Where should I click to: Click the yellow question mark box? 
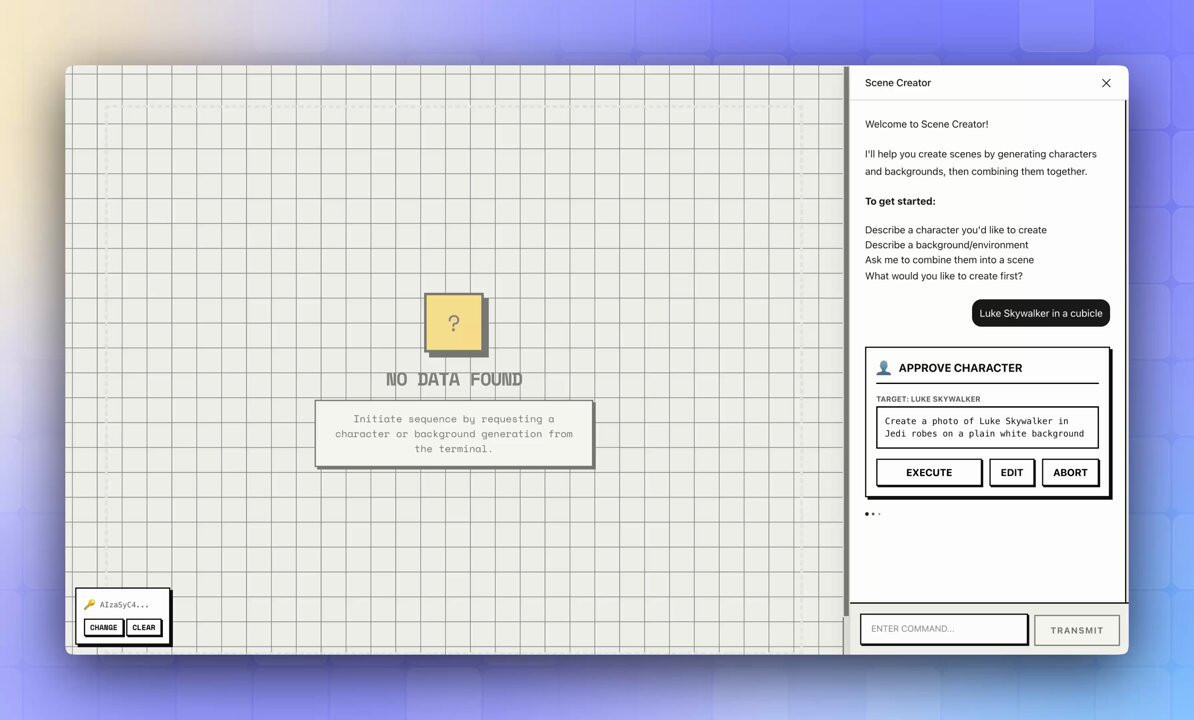(454, 323)
